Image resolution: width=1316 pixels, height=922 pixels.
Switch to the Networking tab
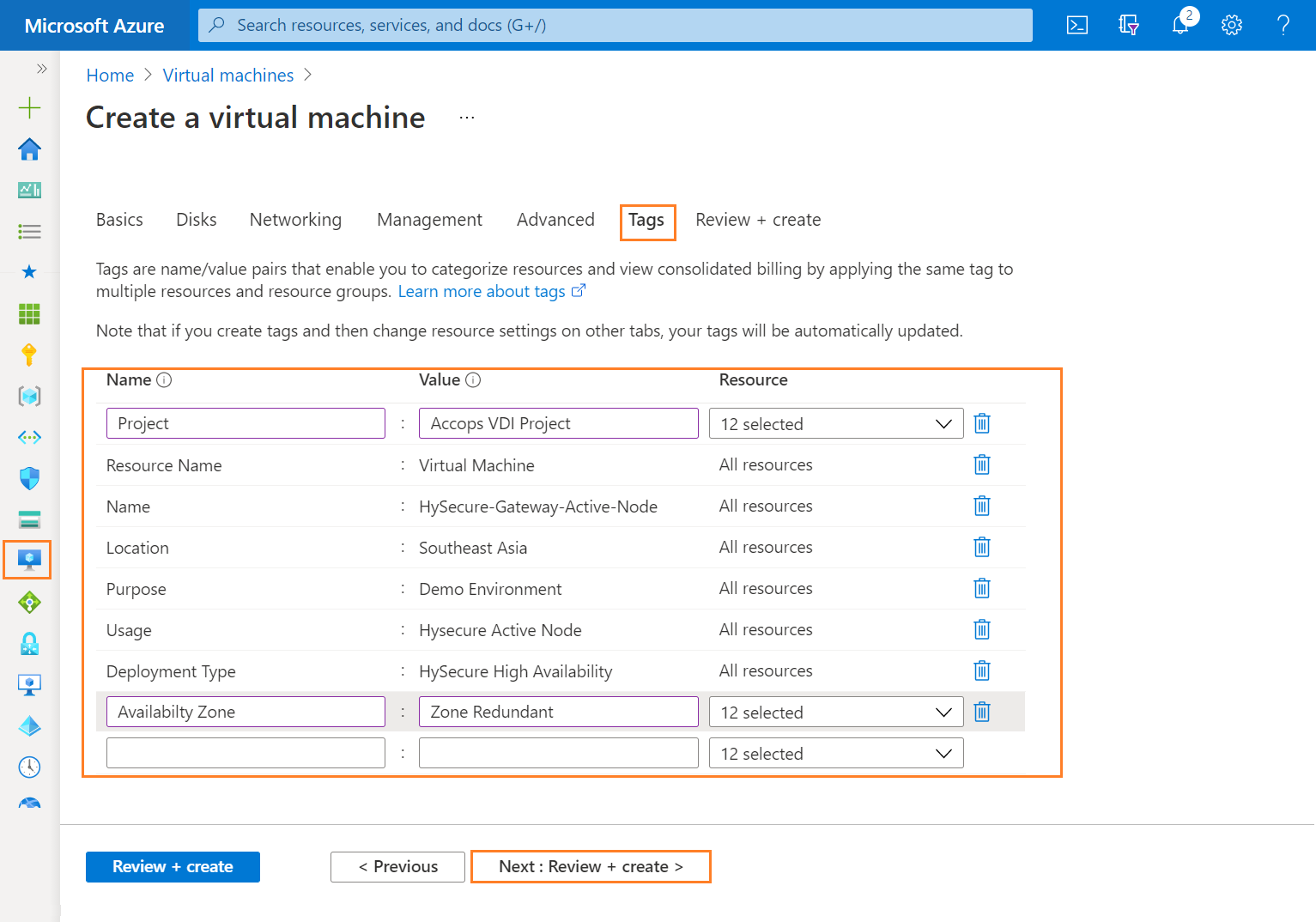tap(295, 220)
